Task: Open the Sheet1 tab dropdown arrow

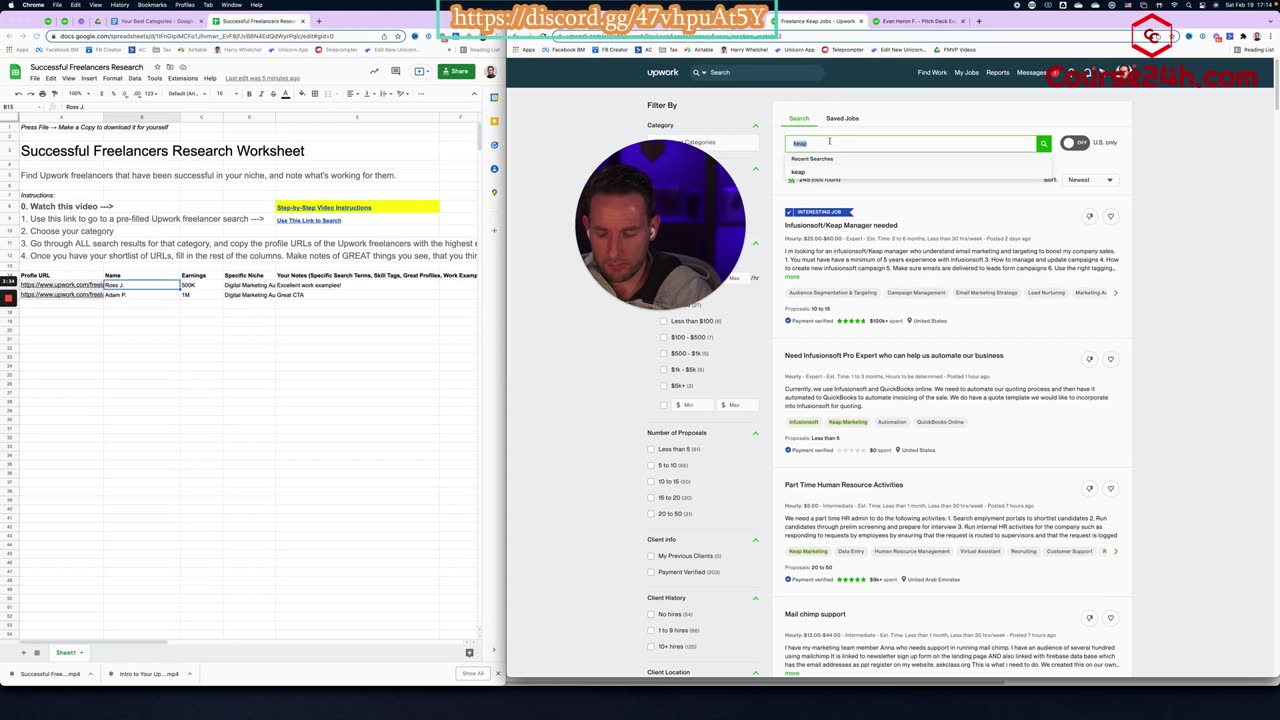Action: [81, 653]
